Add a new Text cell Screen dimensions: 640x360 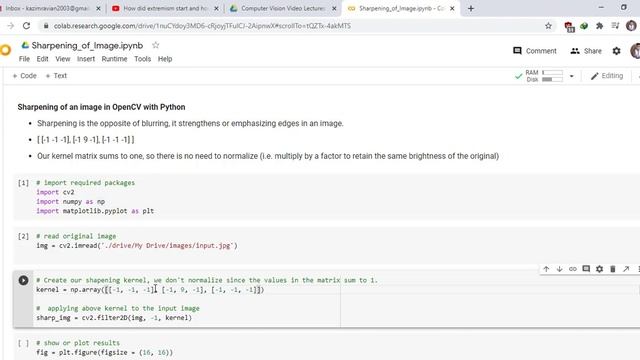pyautogui.click(x=56, y=76)
